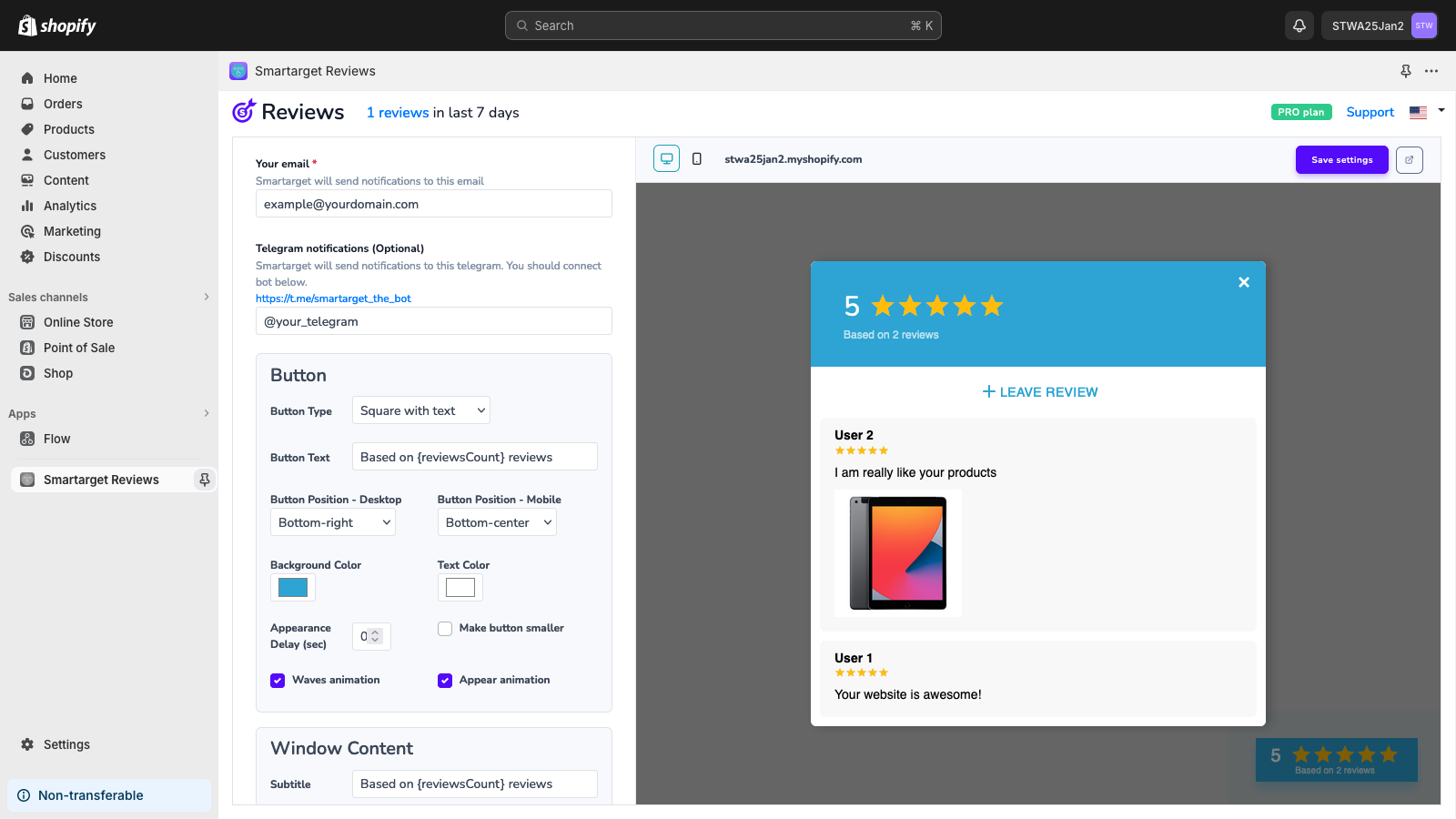1456x819 pixels.
Task: Click the Orders sidebar icon
Action: coord(27,104)
